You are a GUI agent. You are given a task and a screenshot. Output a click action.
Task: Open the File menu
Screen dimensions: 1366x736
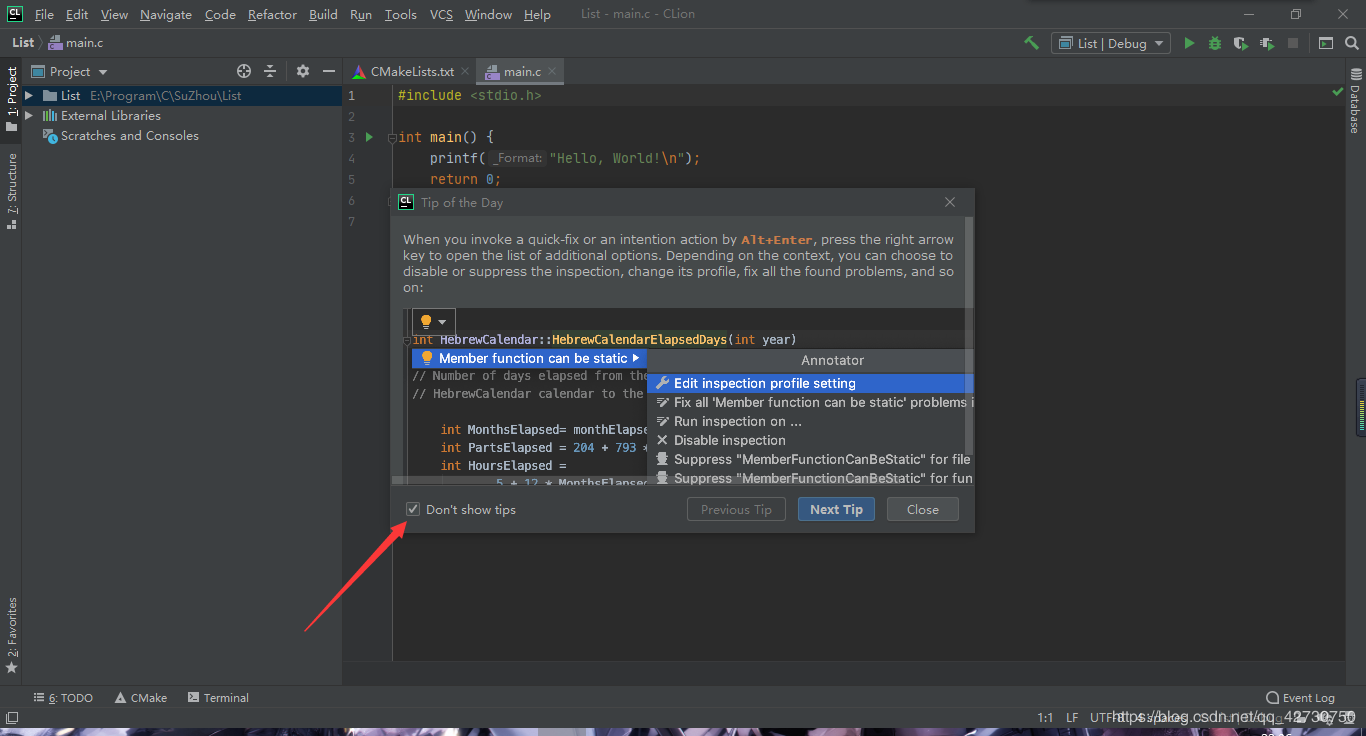(44, 15)
